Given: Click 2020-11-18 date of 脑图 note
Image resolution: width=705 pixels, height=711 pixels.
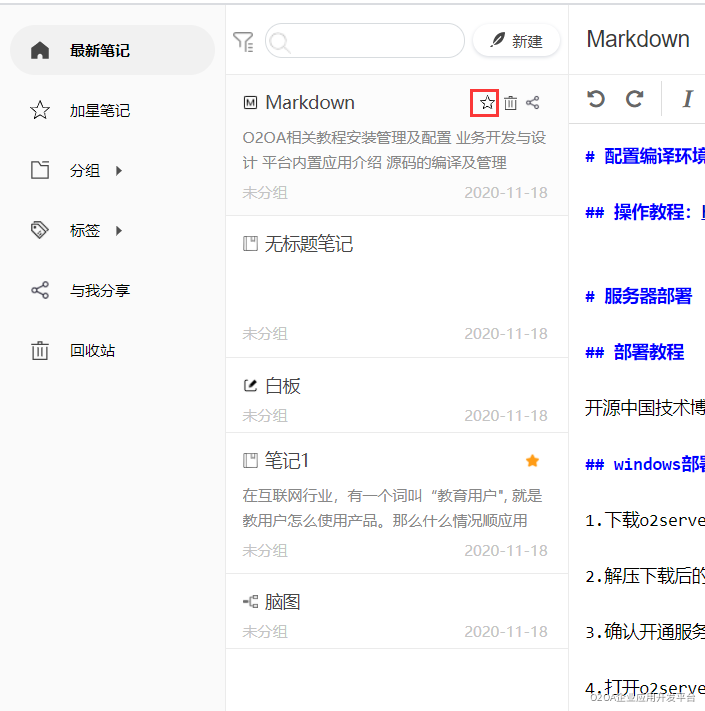Looking at the screenshot, I should 506,631.
